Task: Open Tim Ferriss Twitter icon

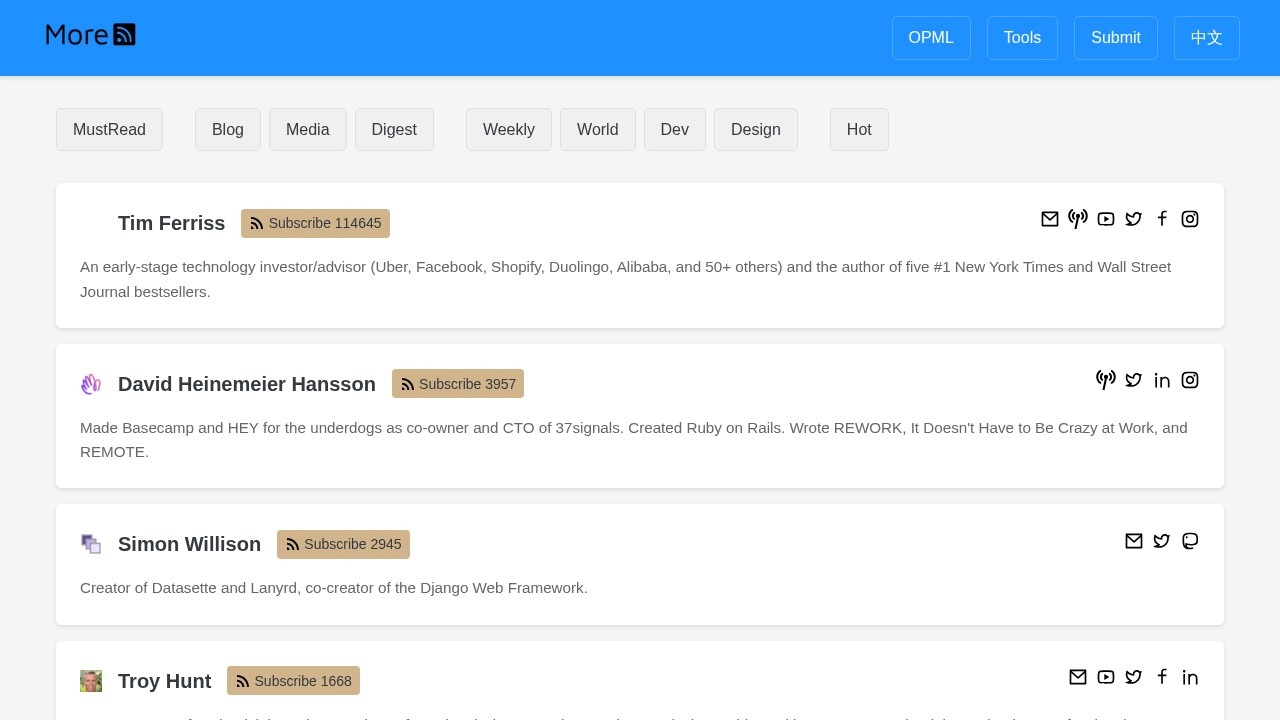Action: [x=1134, y=219]
